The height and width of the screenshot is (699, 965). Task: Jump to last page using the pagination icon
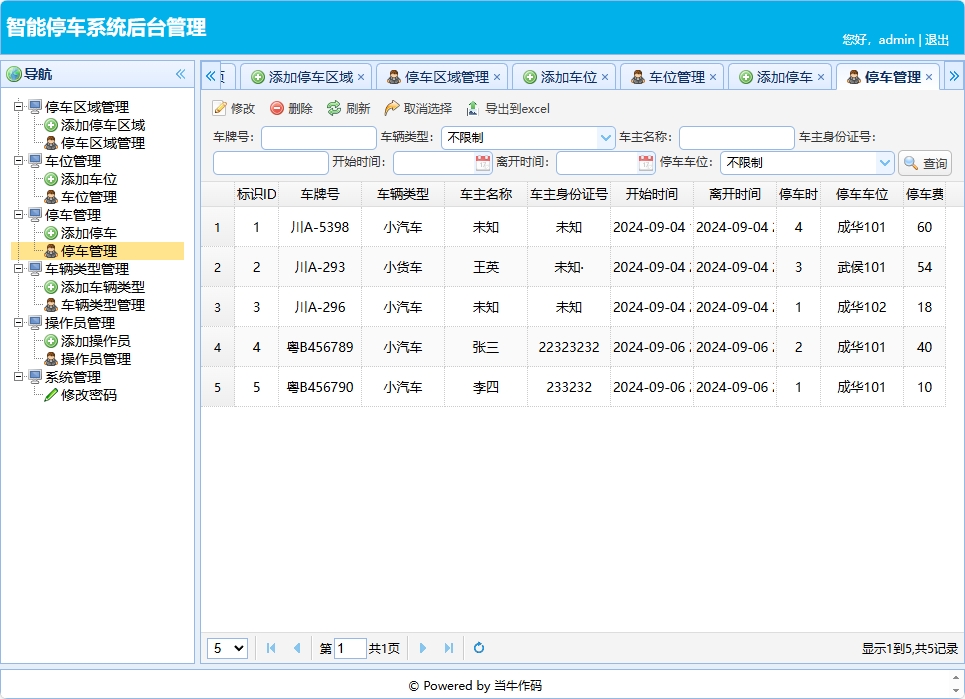[447, 648]
